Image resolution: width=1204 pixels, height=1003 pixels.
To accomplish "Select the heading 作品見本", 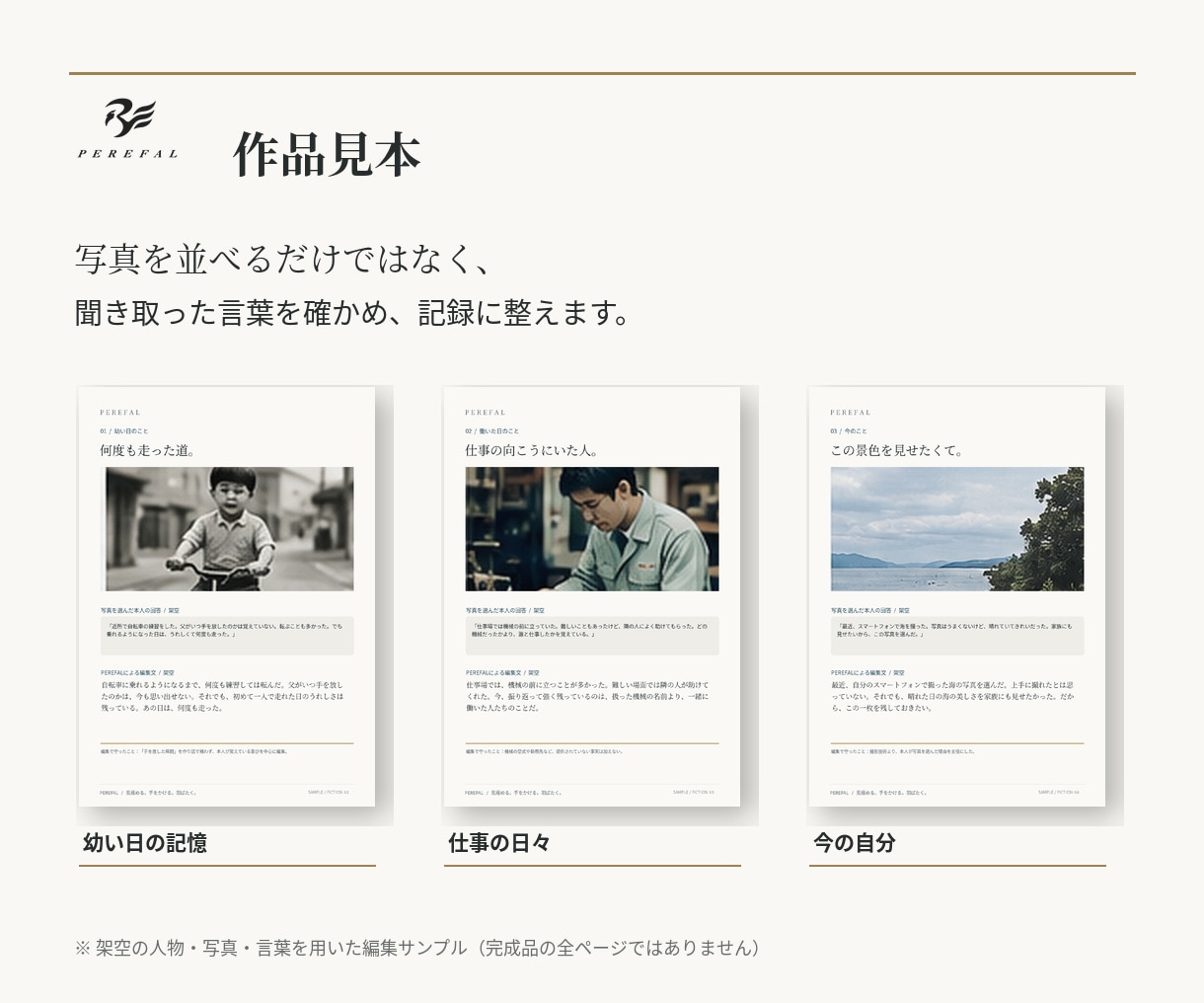I will tap(328, 154).
